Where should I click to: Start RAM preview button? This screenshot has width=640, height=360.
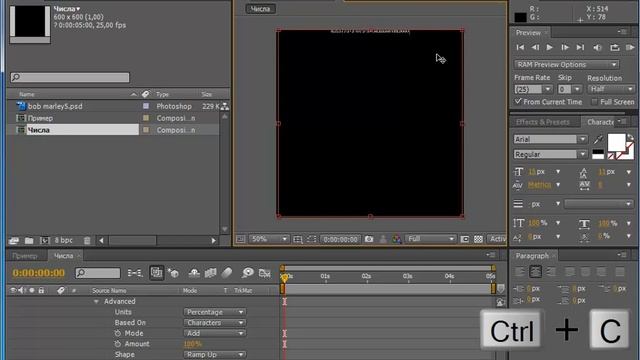coord(630,48)
